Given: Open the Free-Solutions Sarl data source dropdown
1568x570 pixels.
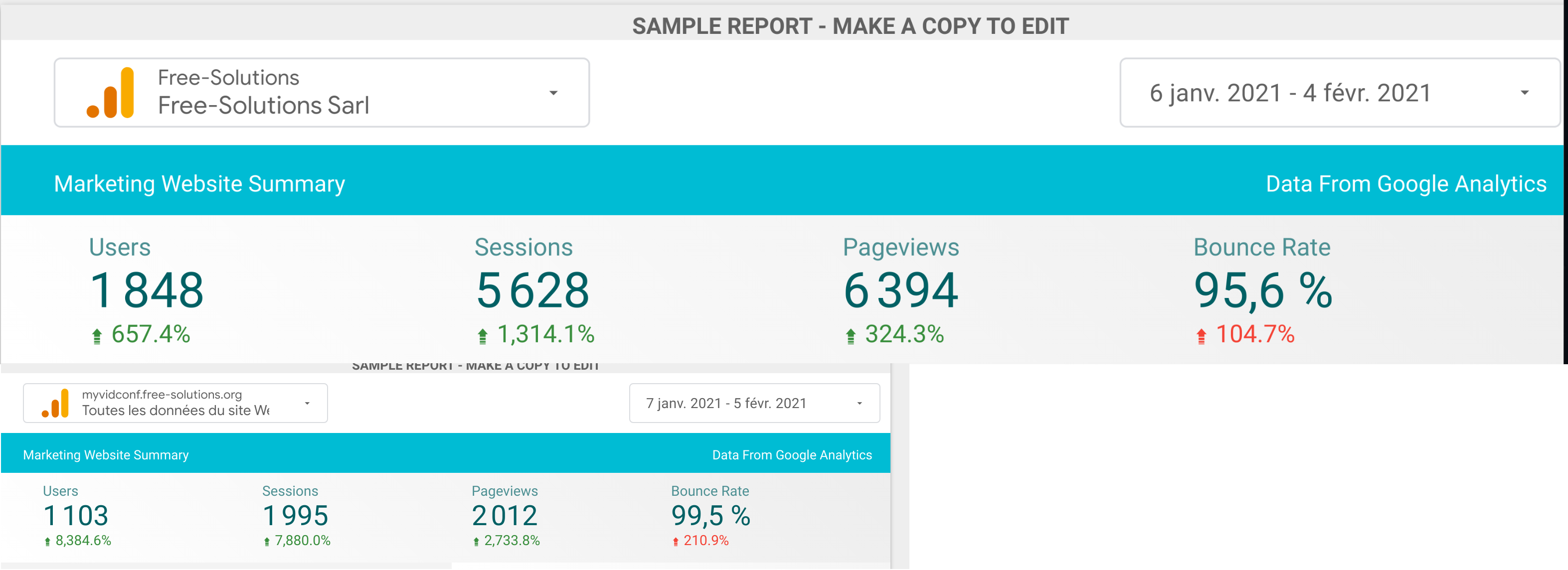Looking at the screenshot, I should pyautogui.click(x=322, y=93).
